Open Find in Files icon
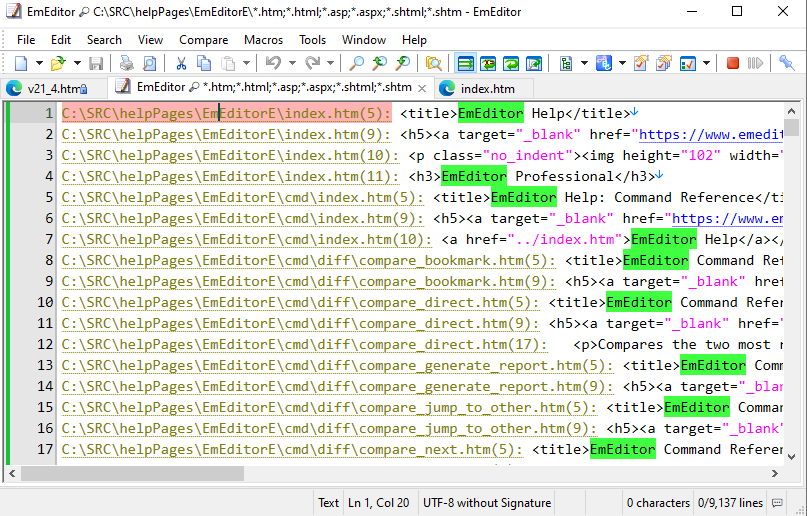807x516 pixels. tap(434, 64)
